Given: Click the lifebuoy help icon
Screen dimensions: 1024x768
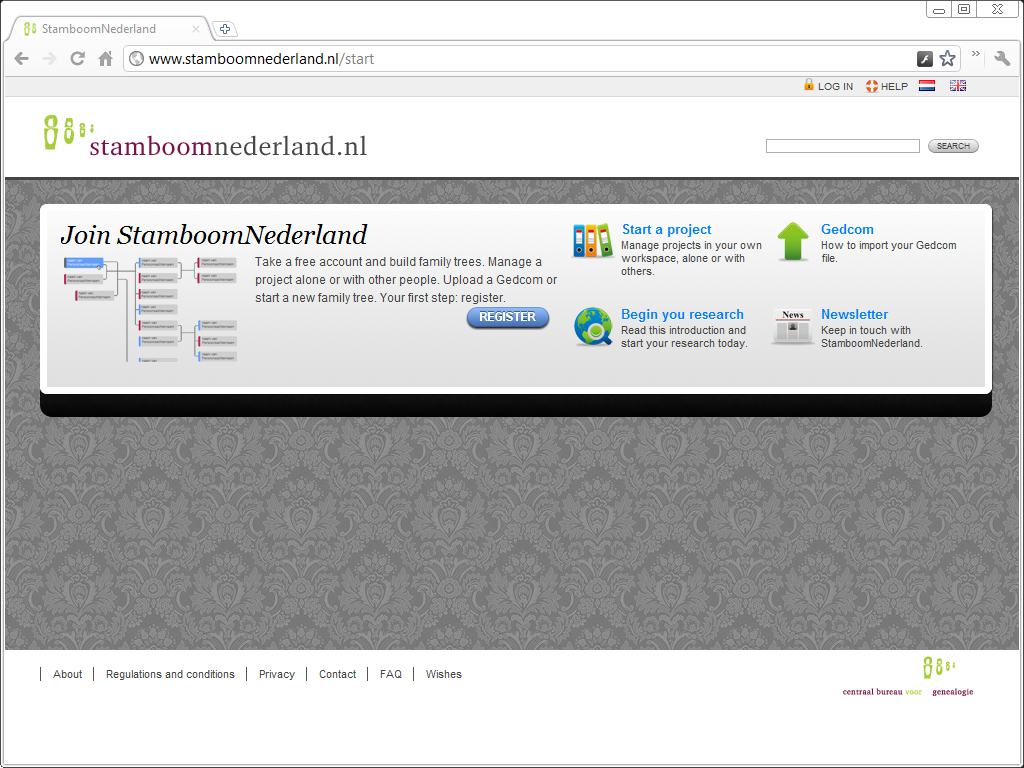Looking at the screenshot, I should click(872, 86).
